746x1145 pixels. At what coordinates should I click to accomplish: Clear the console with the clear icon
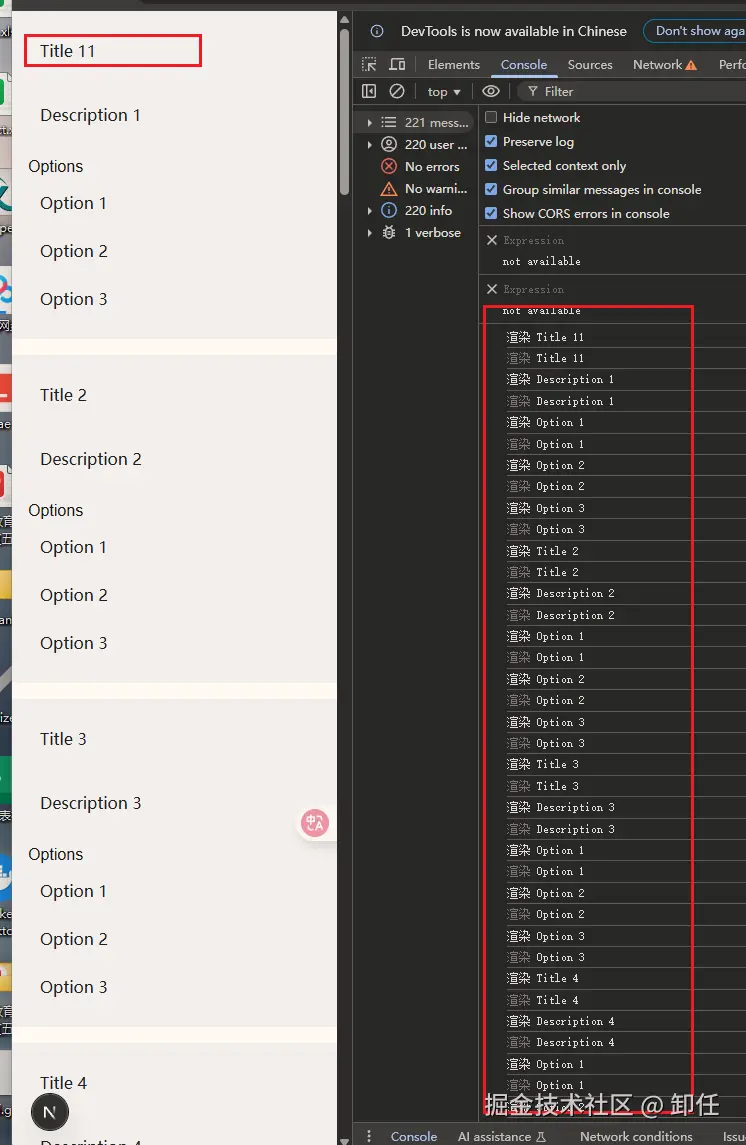(x=397, y=91)
